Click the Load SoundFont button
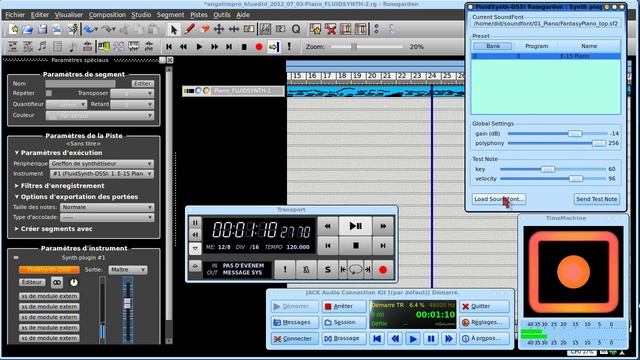 coord(498,199)
